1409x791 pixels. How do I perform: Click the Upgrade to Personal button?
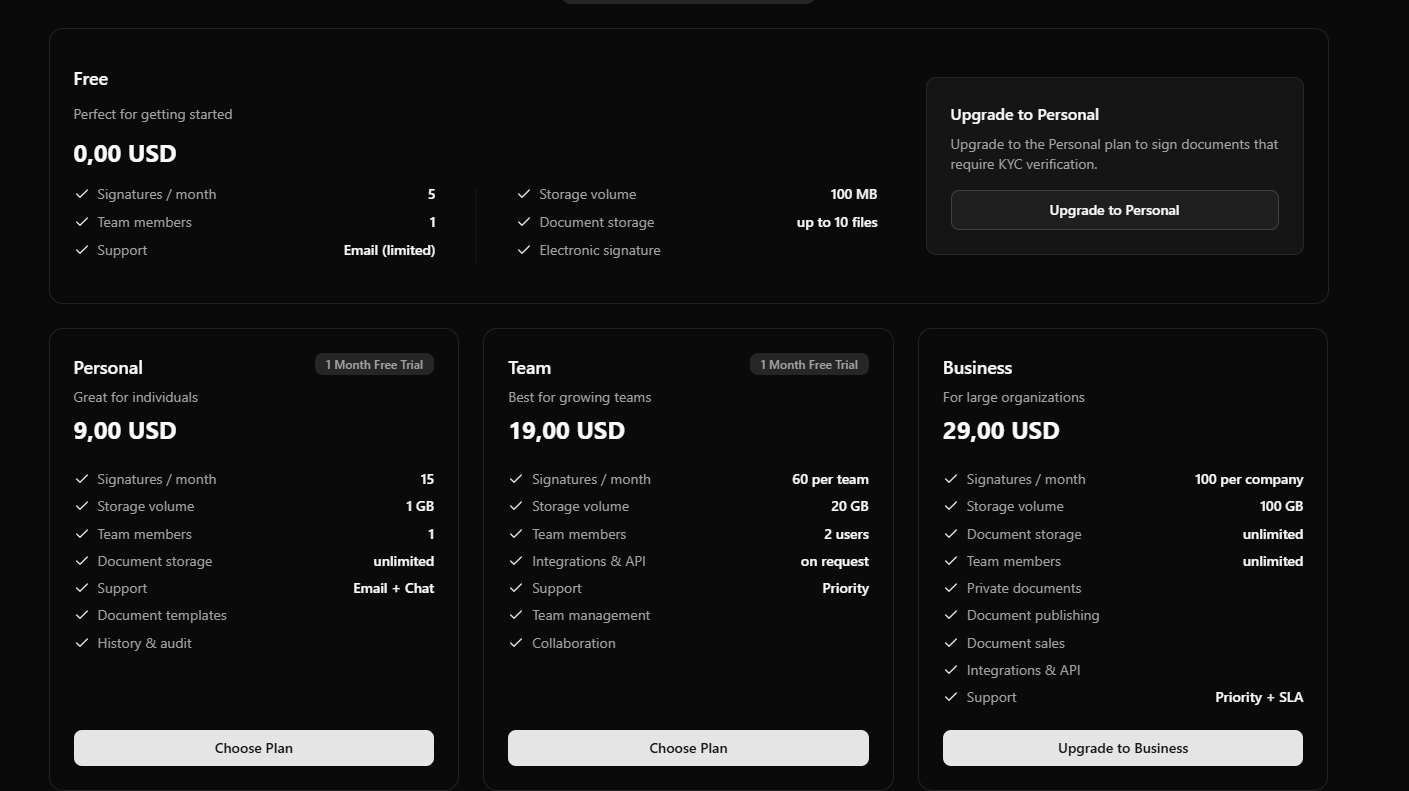[1114, 210]
